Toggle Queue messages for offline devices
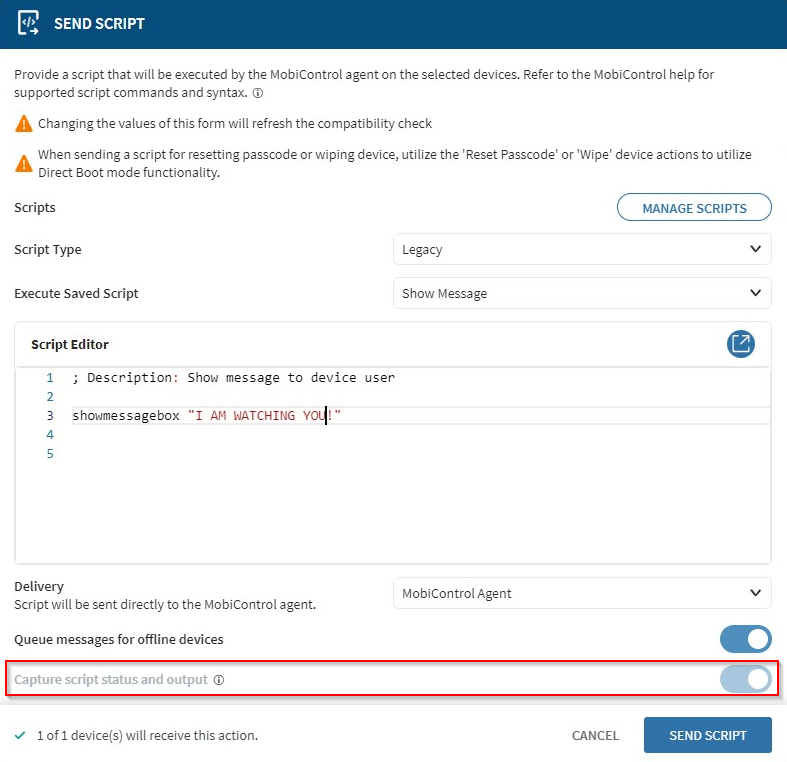The width and height of the screenshot is (787, 762). tap(745, 639)
